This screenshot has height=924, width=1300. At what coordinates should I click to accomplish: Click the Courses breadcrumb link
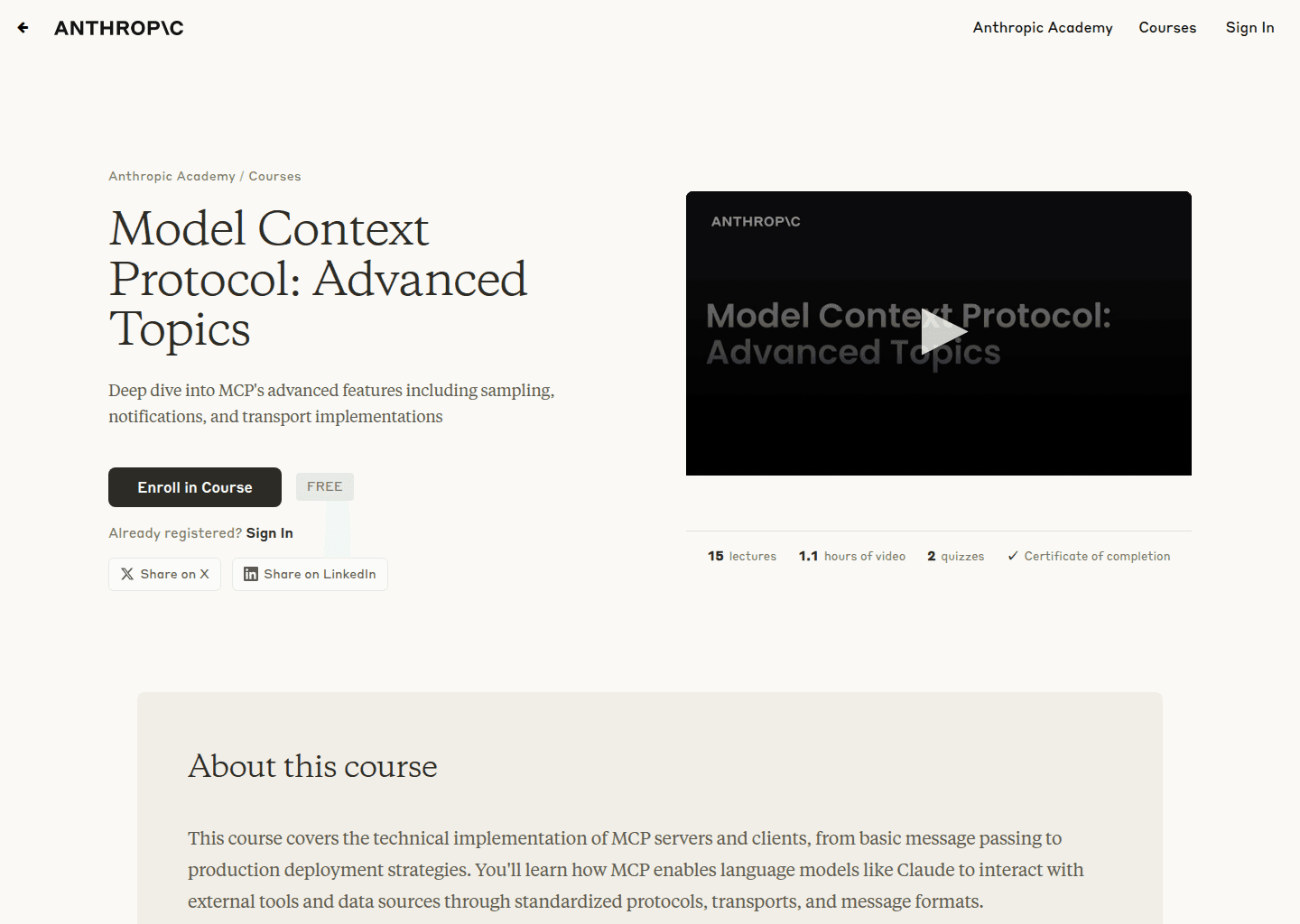[274, 176]
